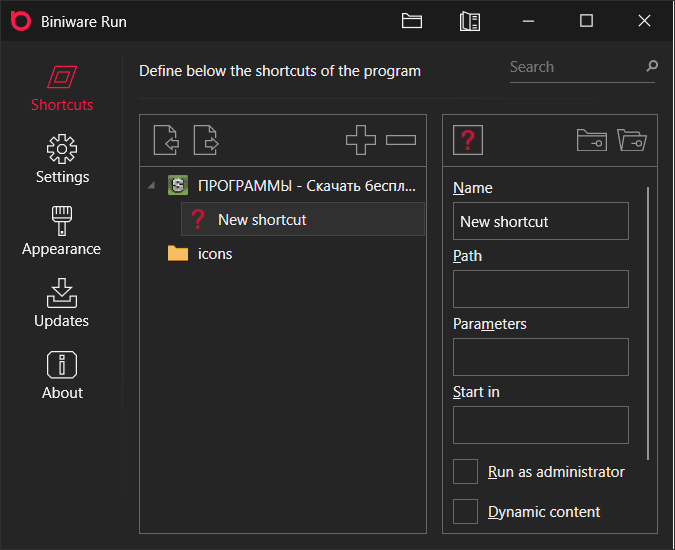Select the icons folder item
The image size is (675, 550).
[214, 254]
